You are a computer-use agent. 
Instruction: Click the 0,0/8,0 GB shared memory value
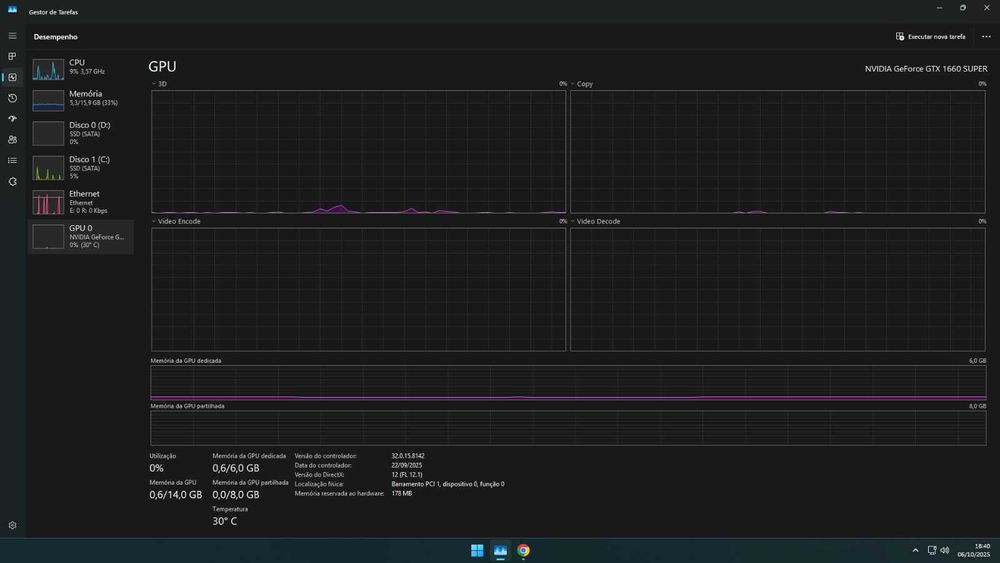pyautogui.click(x=236, y=495)
